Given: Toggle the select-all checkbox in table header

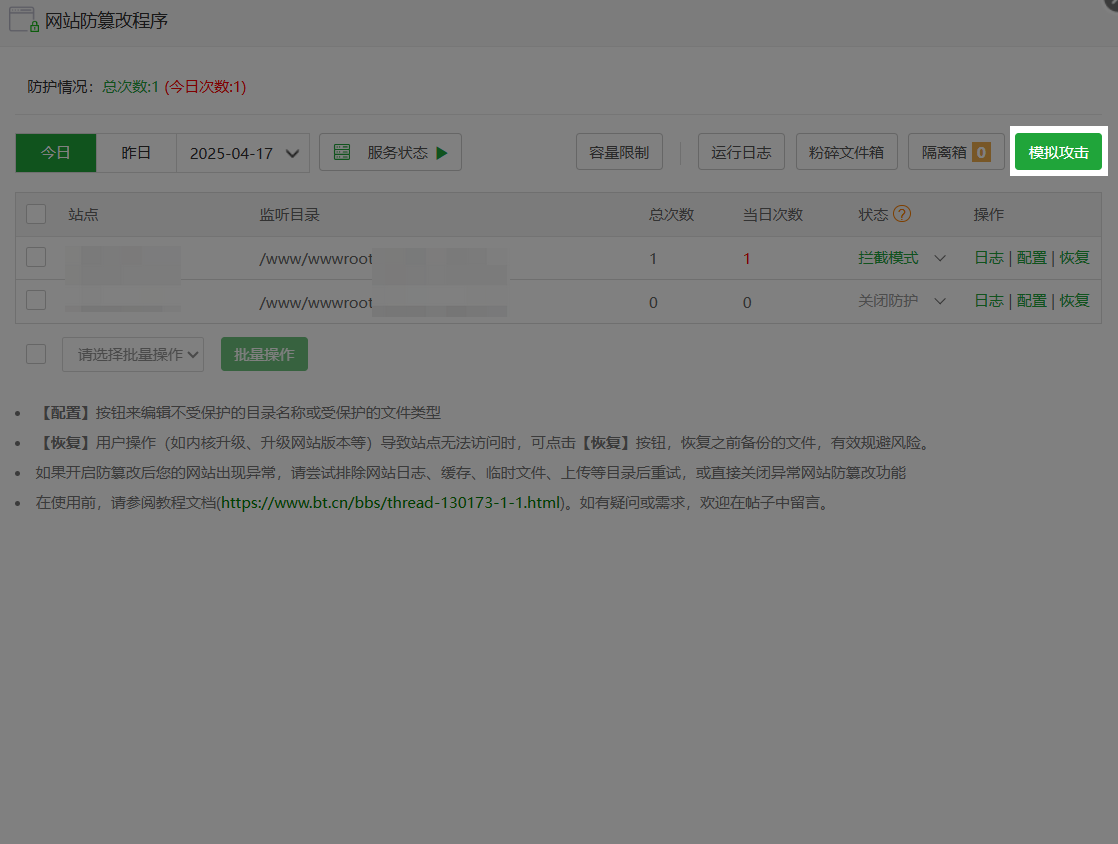Looking at the screenshot, I should pos(36,214).
